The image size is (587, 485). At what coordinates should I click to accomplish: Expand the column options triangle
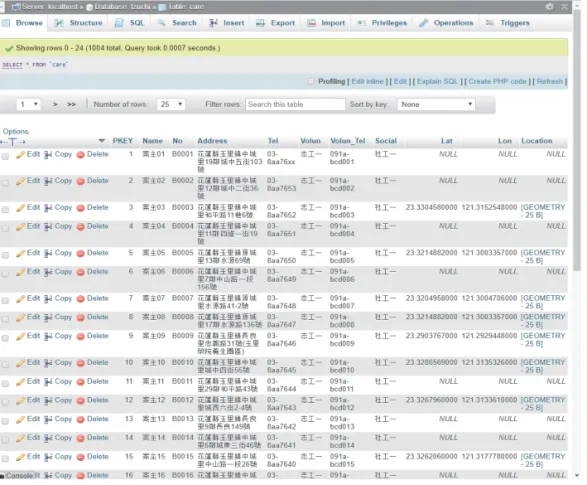click(101, 141)
